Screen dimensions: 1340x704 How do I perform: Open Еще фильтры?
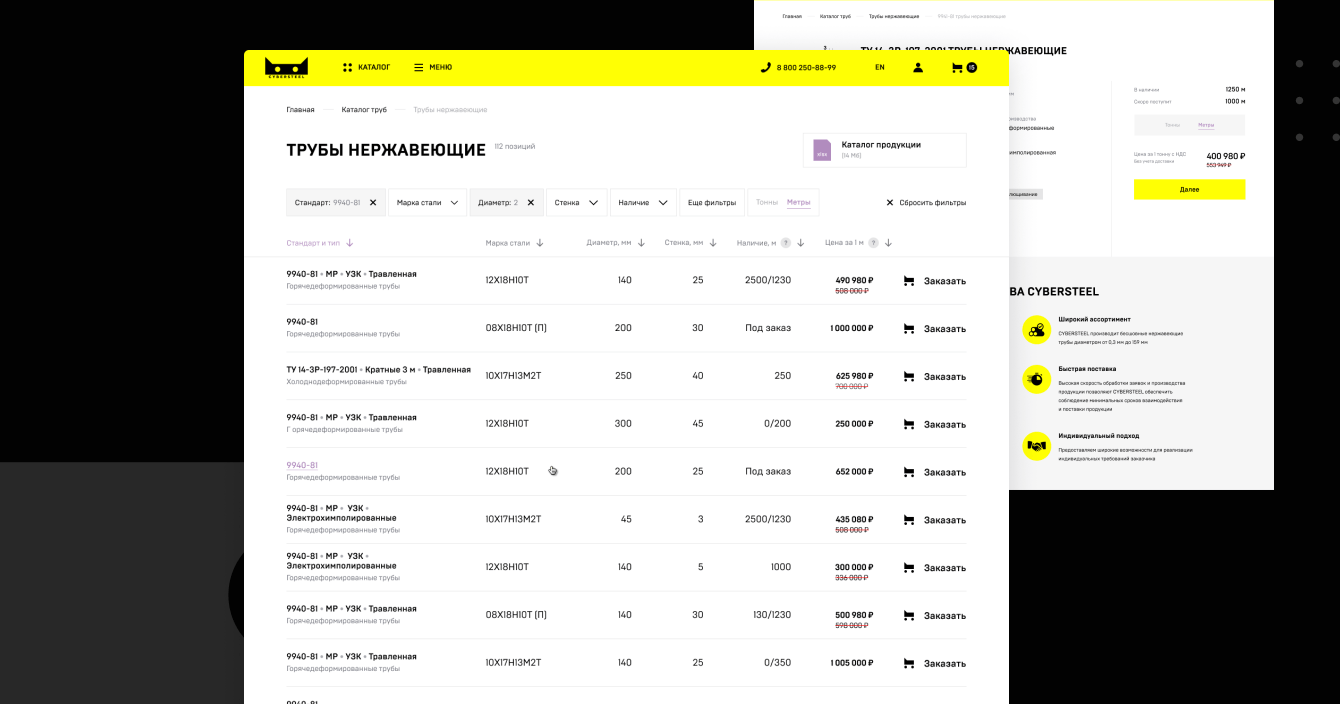click(x=712, y=202)
